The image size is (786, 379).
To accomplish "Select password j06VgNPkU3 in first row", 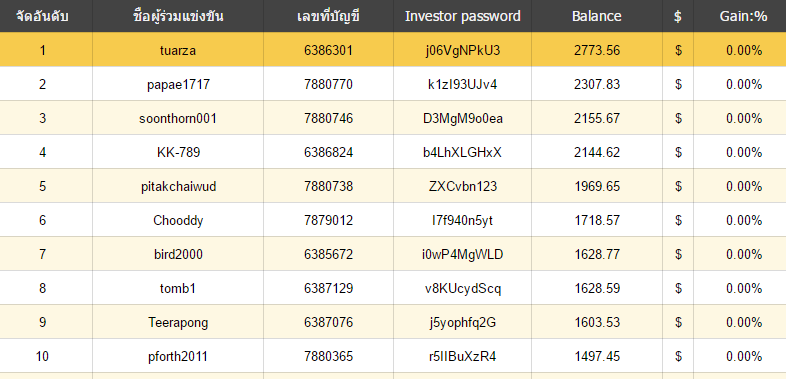I will click(x=462, y=51).
